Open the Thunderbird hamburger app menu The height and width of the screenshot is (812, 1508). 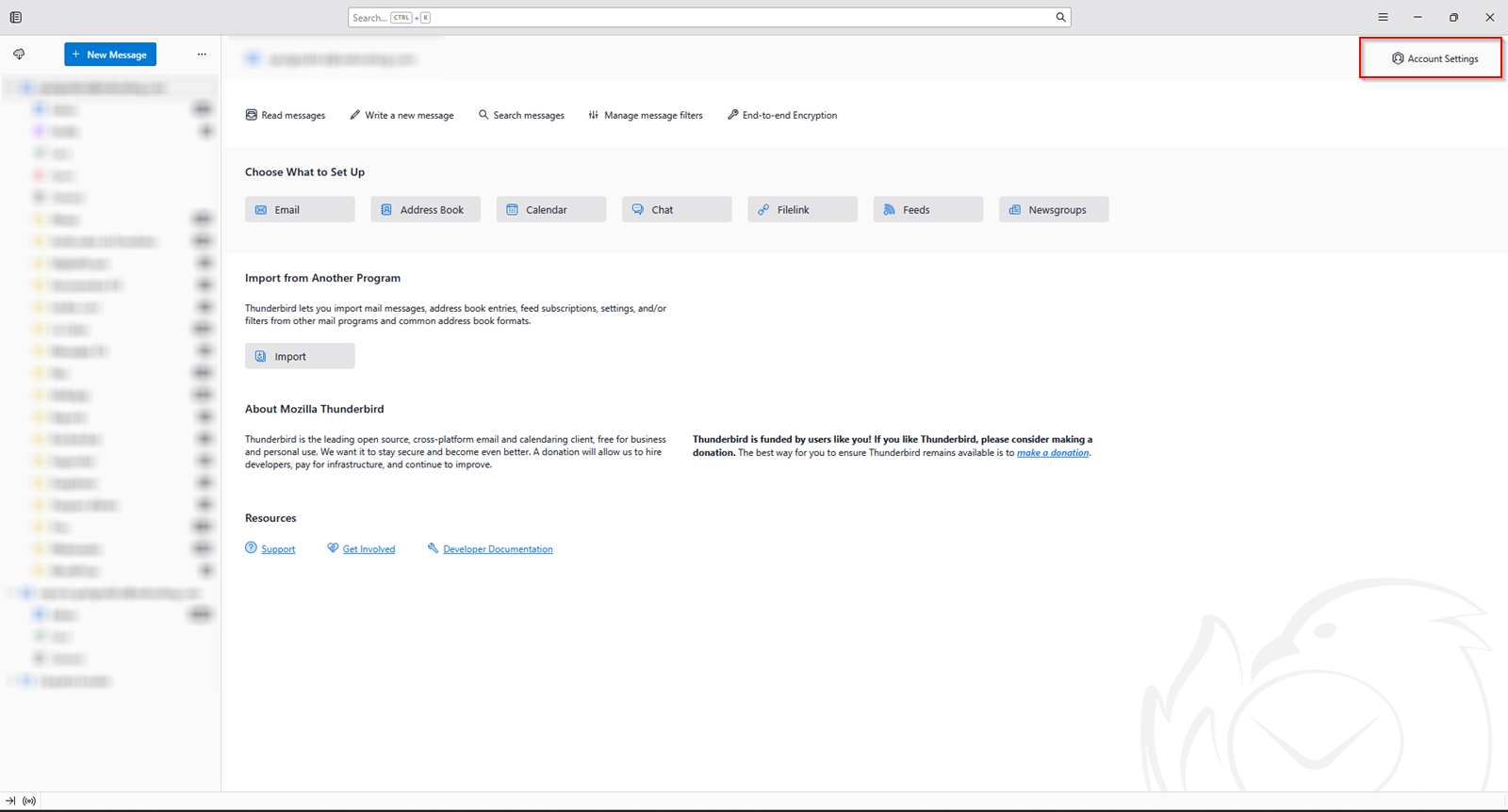(1383, 17)
